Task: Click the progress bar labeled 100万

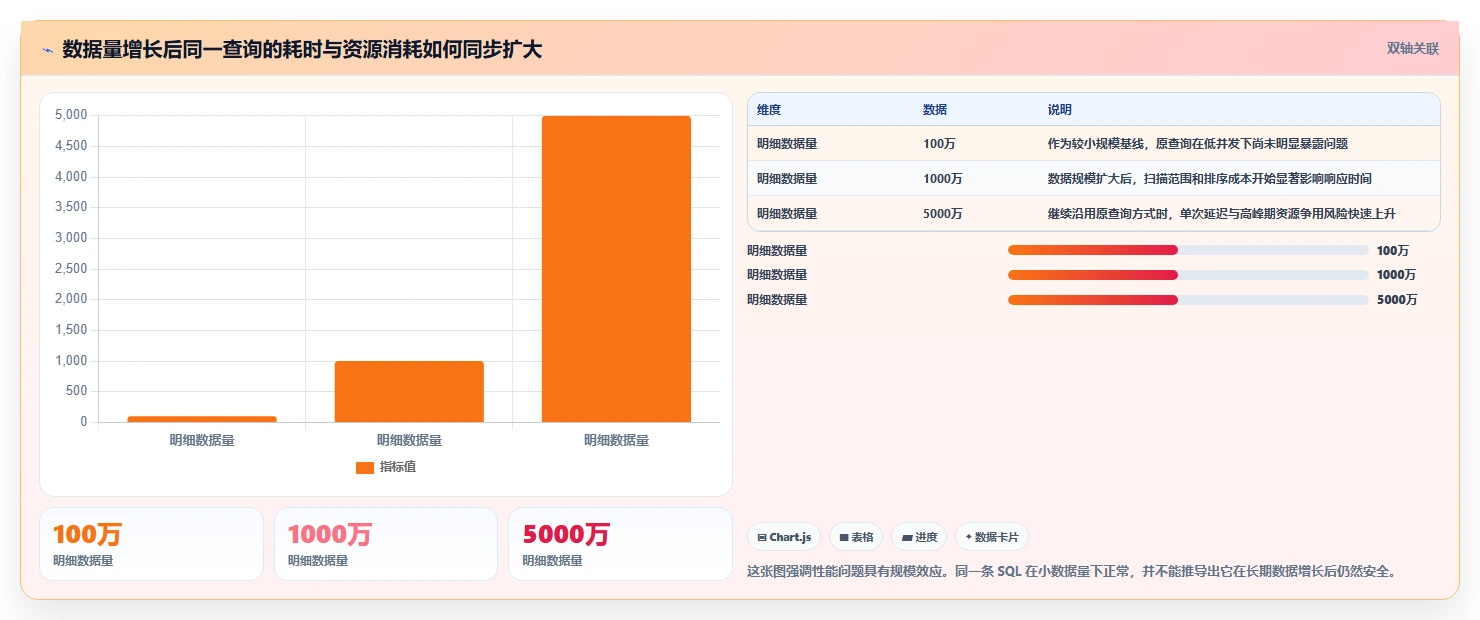Action: (1188, 250)
